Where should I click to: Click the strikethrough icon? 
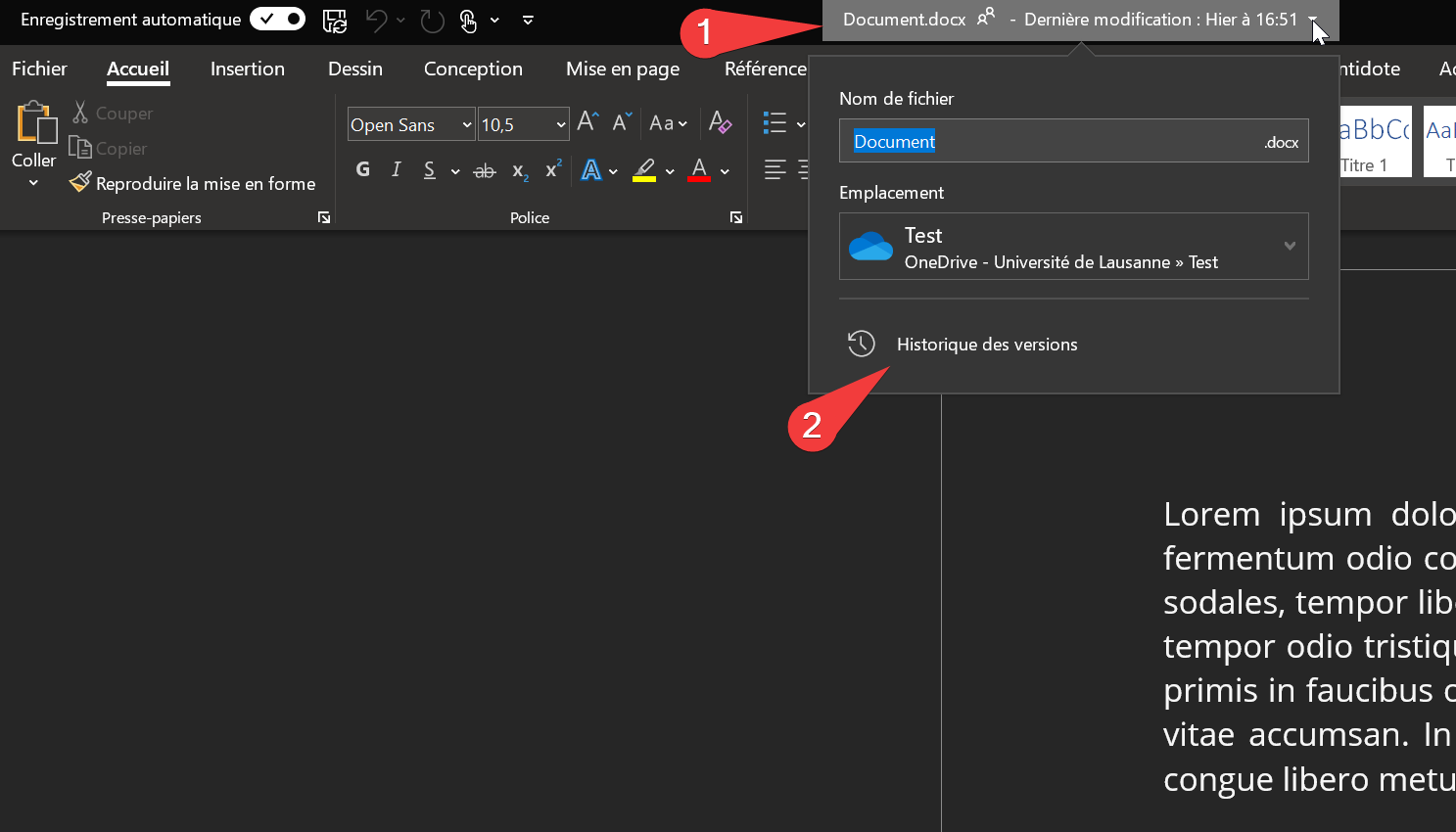click(485, 170)
